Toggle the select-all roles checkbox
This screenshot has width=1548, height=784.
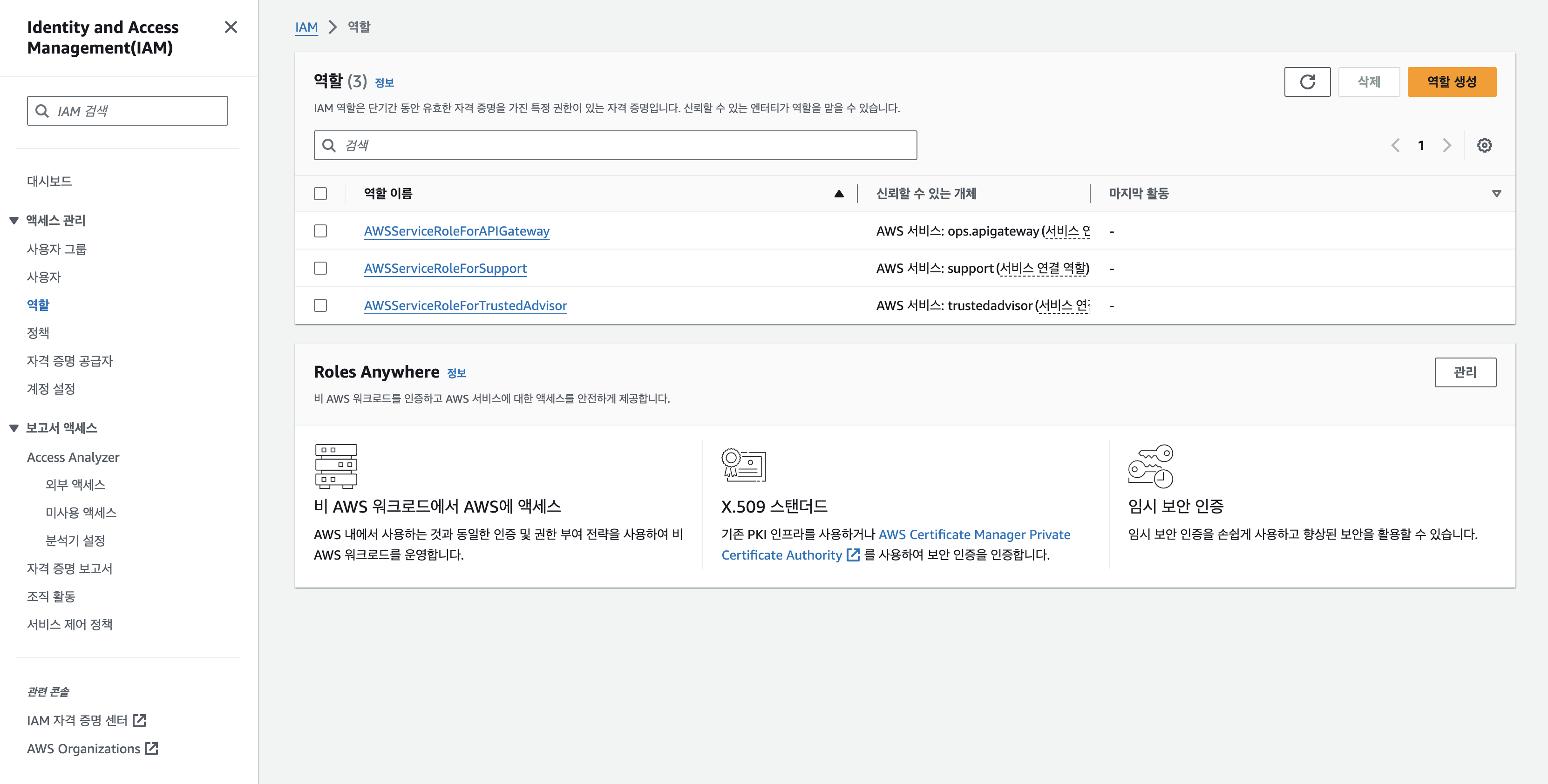point(320,194)
